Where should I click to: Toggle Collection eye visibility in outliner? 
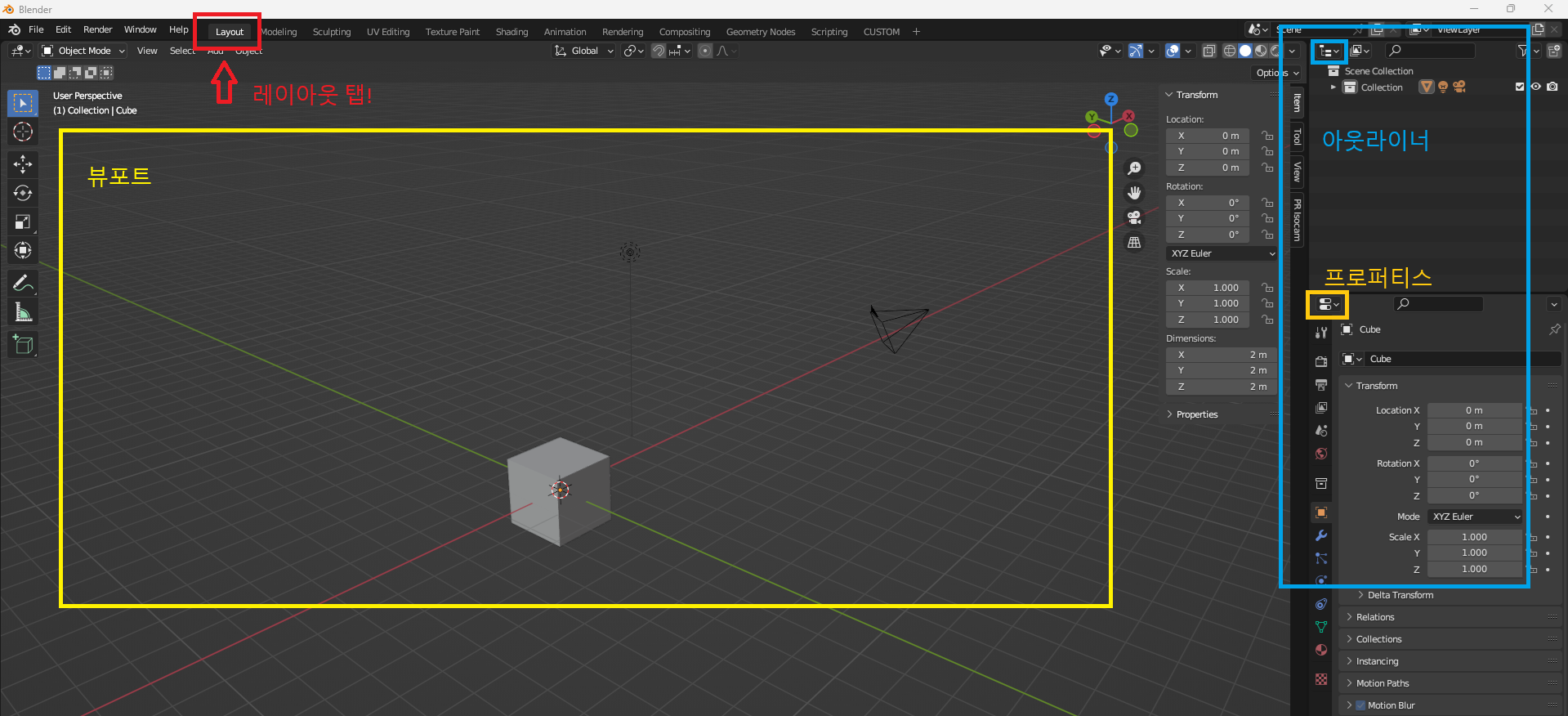point(1536,87)
